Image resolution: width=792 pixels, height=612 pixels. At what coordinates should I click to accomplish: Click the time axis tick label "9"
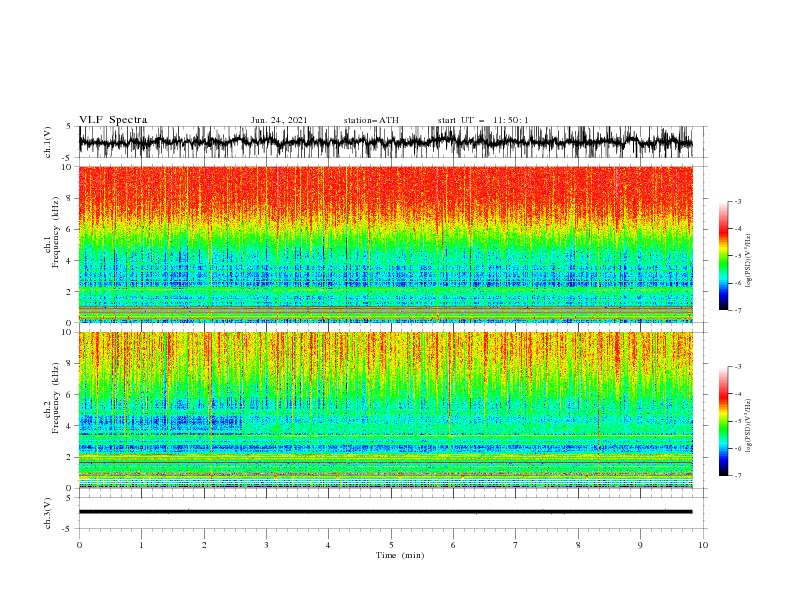[x=640, y=545]
